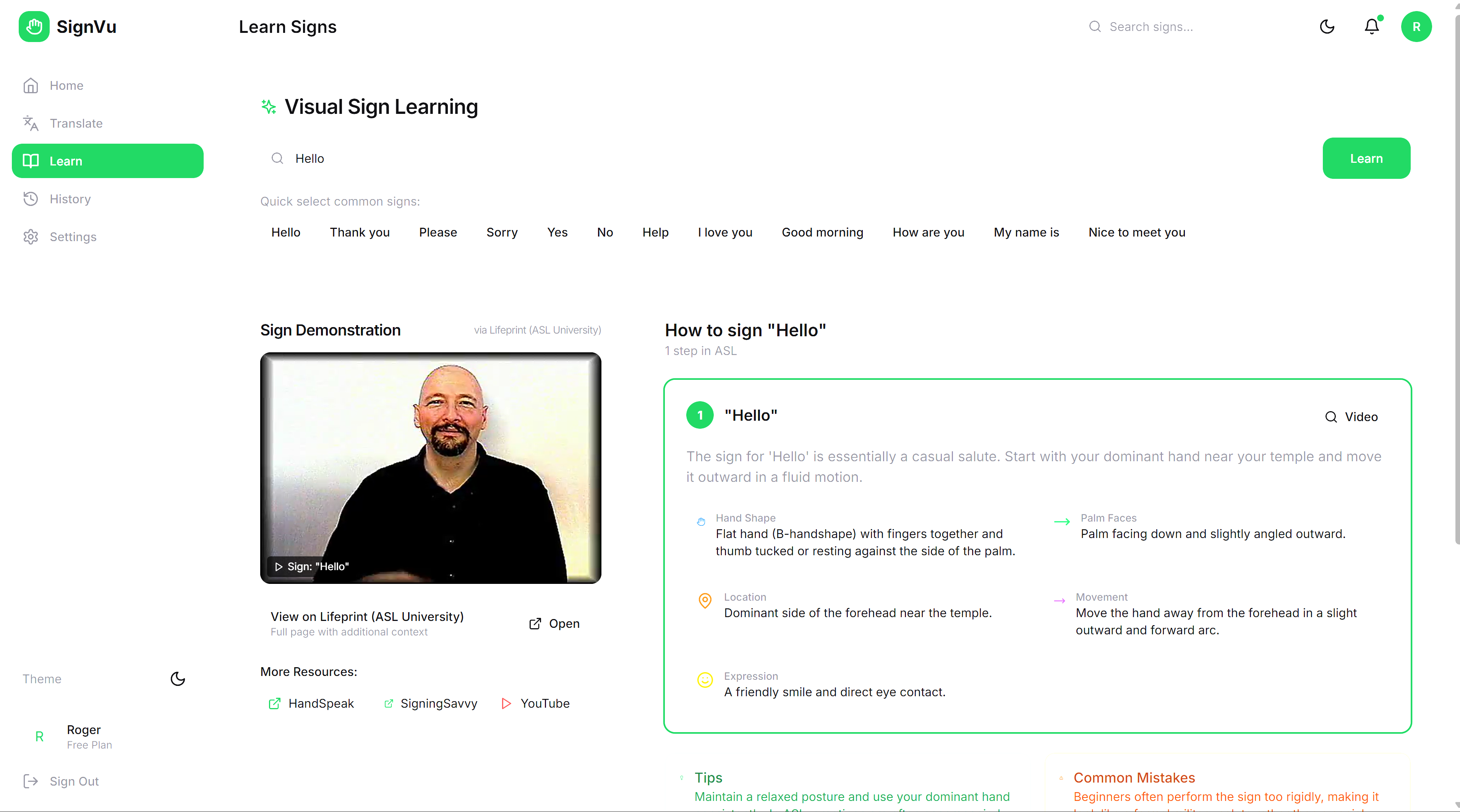This screenshot has height=812, width=1460.
Task: Open the notifications bell
Action: (1371, 27)
